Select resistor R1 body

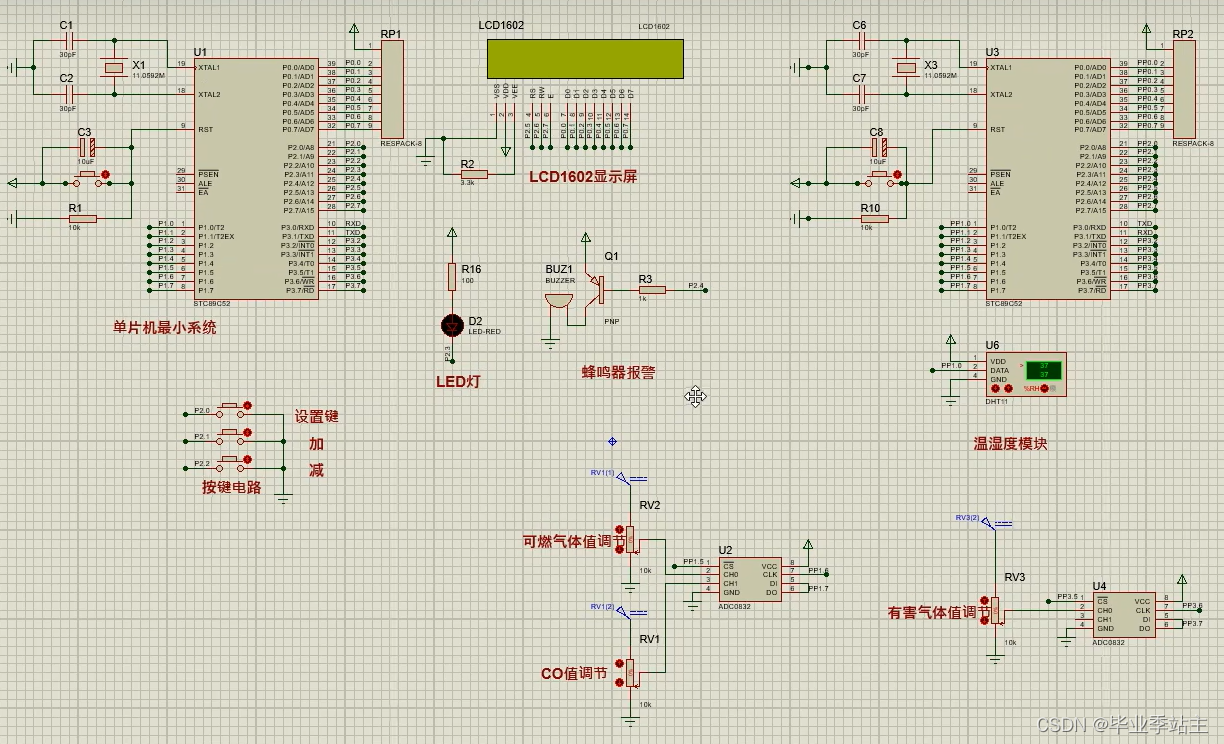(82, 218)
